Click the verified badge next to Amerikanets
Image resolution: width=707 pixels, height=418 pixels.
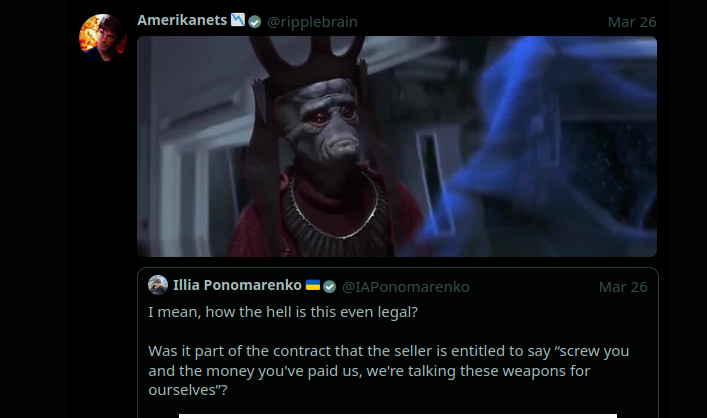(255, 22)
